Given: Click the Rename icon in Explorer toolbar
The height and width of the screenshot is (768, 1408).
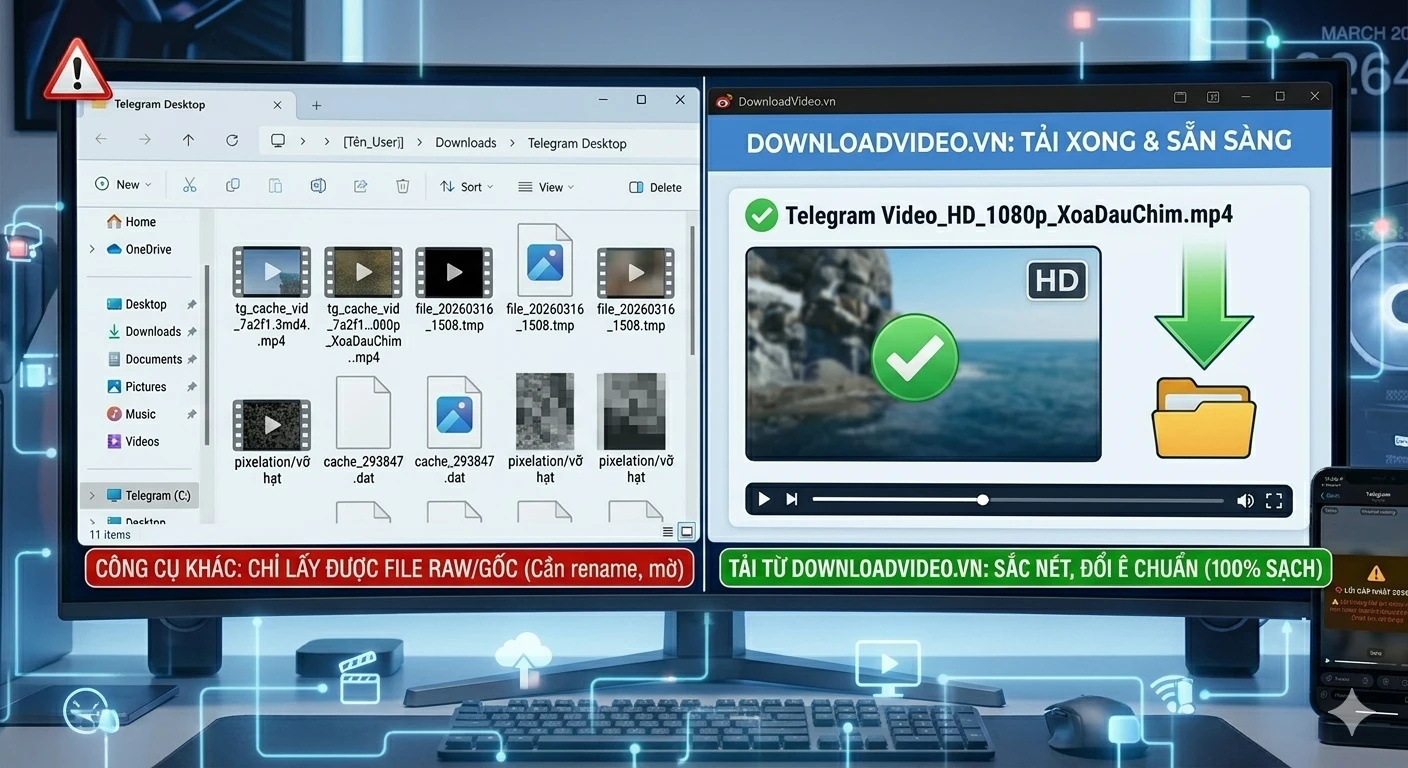Looking at the screenshot, I should [318, 186].
